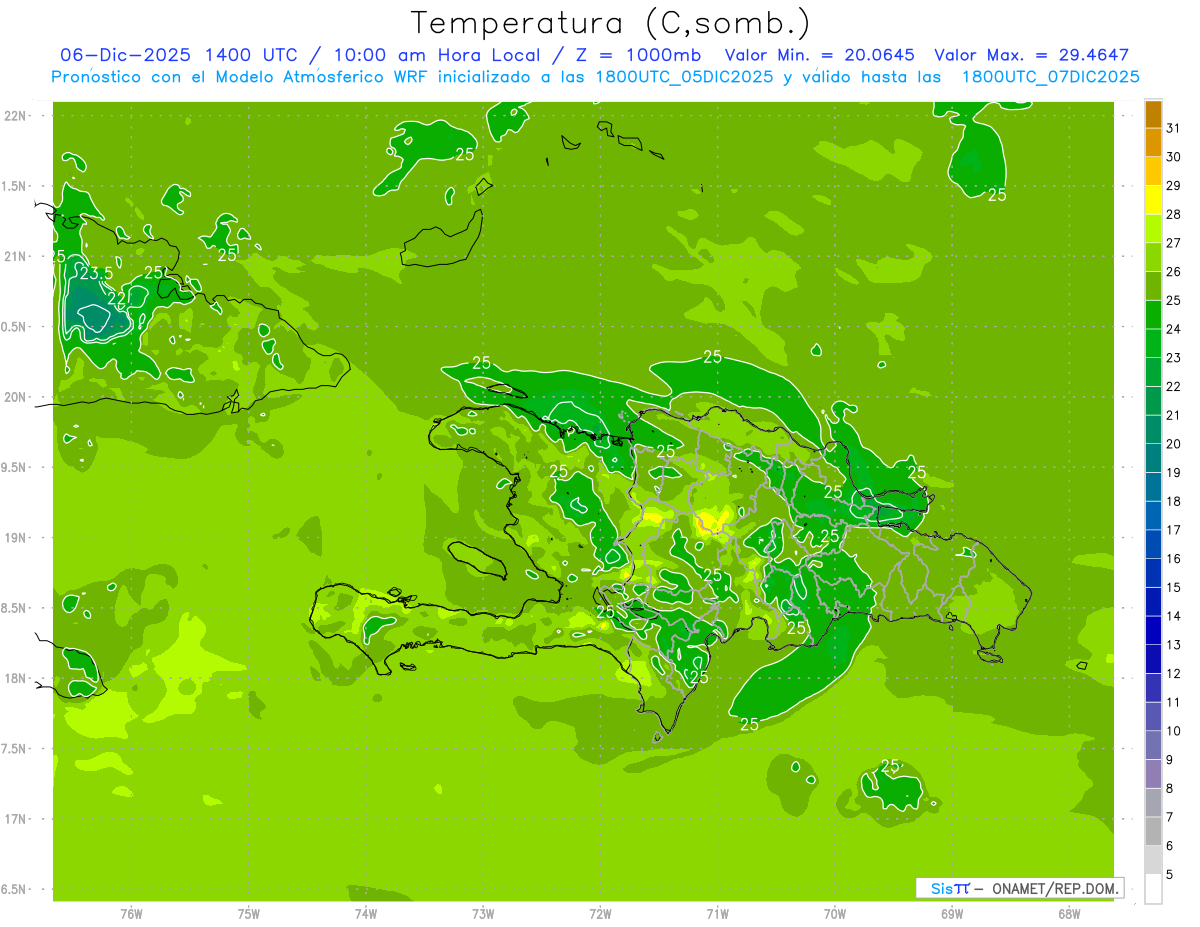Click the "31" colorbar value
This screenshot has width=1200, height=927.
point(1174,128)
